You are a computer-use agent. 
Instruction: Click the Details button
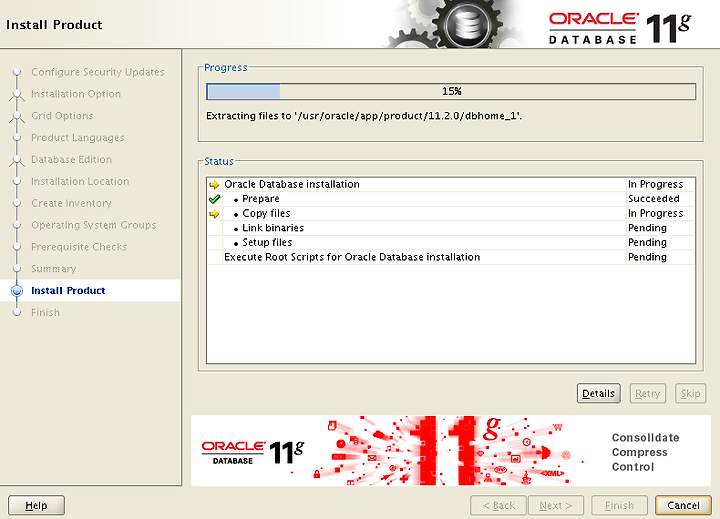pos(598,393)
